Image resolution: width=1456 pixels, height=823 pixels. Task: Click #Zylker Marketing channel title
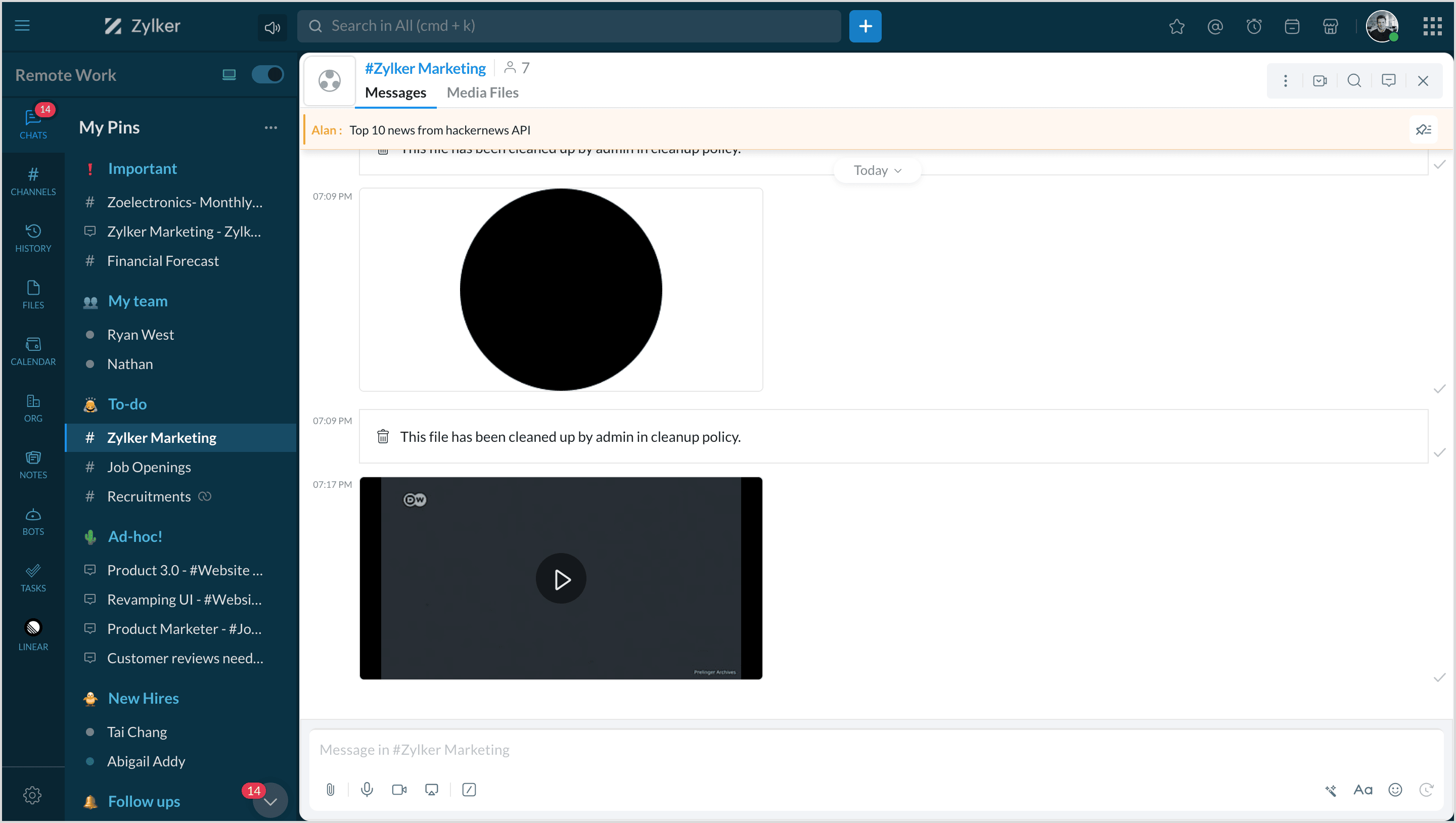[425, 68]
